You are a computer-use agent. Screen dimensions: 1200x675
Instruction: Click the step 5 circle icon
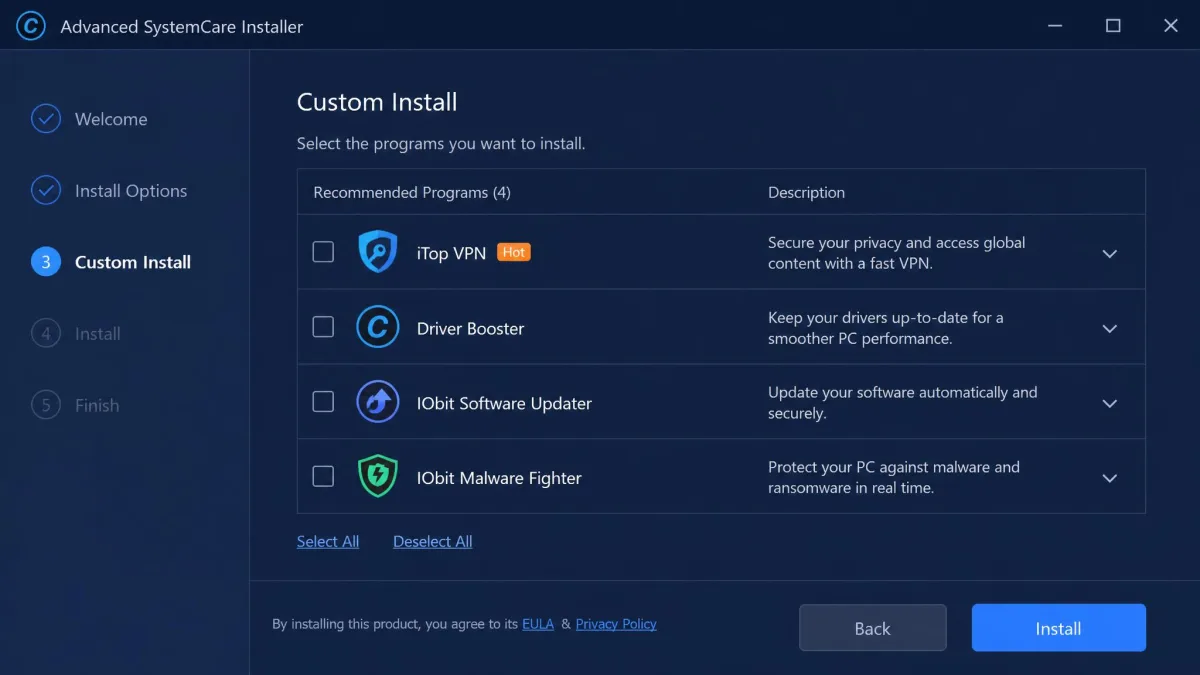coord(46,405)
